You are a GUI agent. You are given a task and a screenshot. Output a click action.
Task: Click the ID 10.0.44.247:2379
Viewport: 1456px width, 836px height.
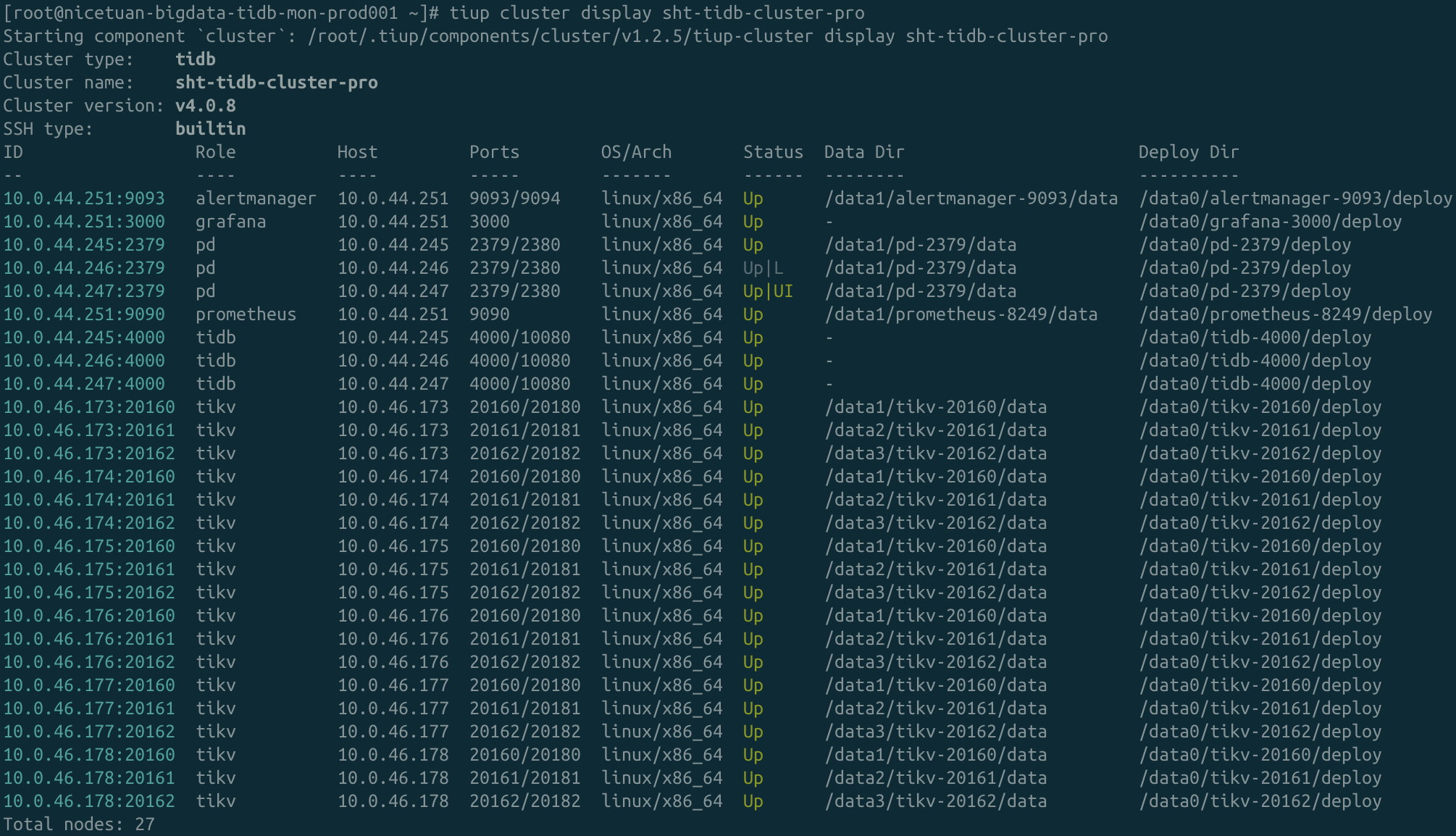click(x=84, y=291)
